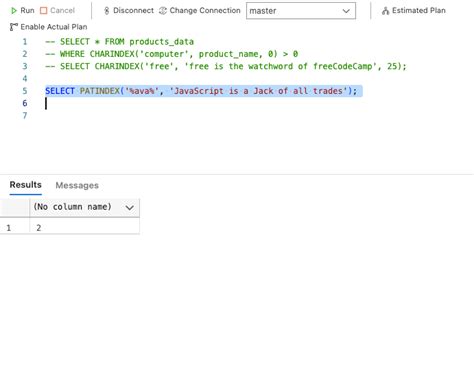Click the Estimated Plan tree icon

385,11
